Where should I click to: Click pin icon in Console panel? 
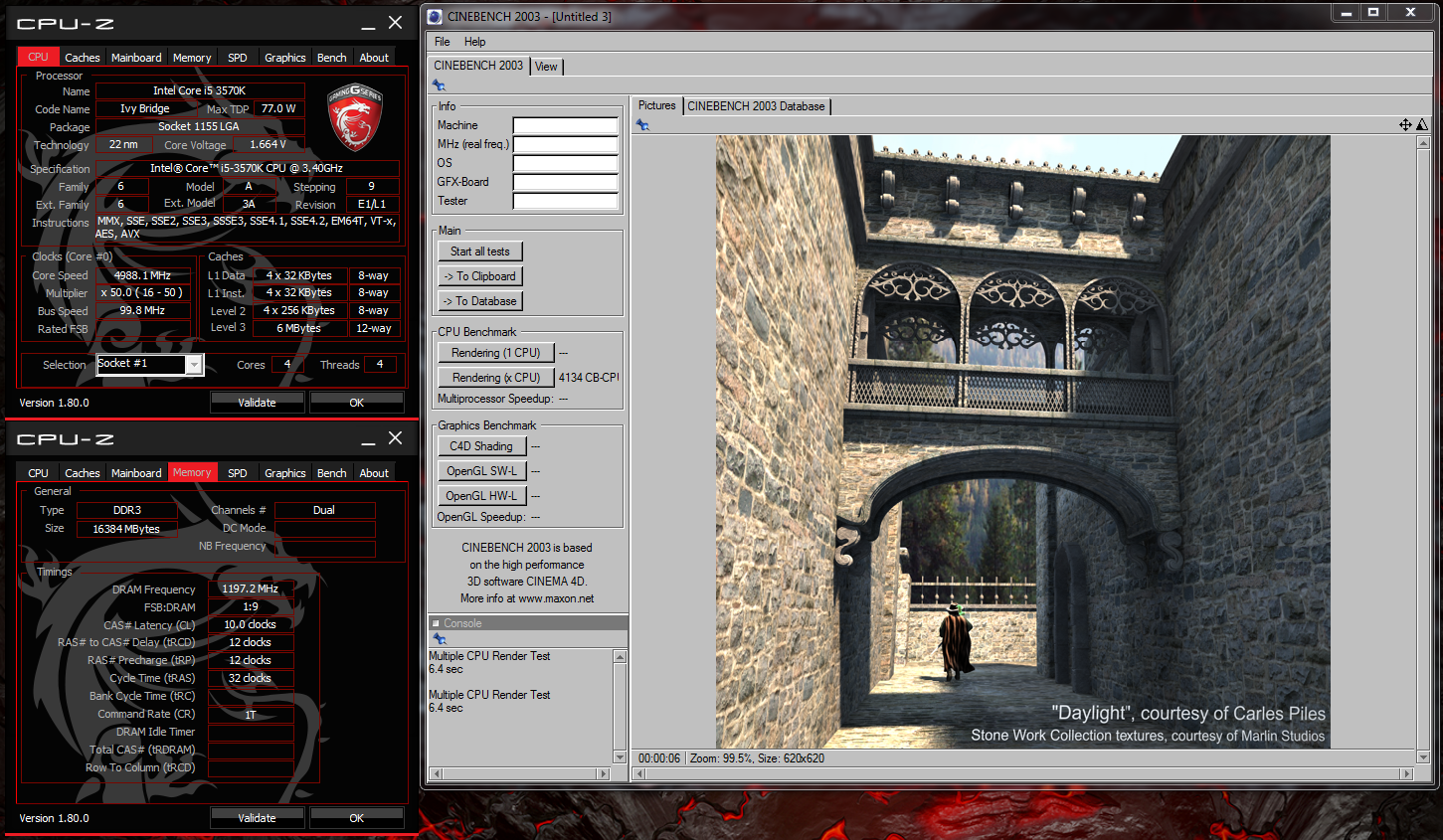click(x=439, y=639)
